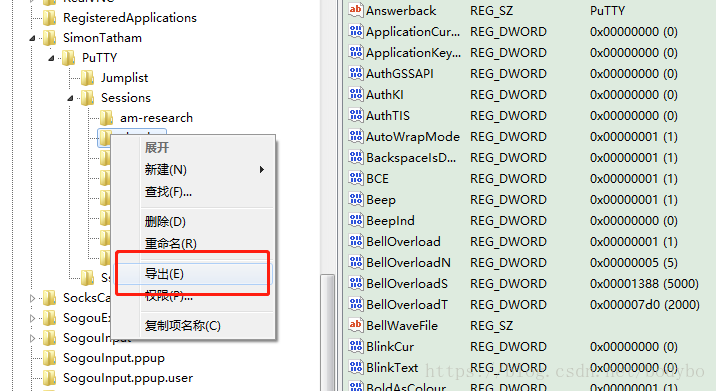Click the BlinkCur DWORD value icon

(x=356, y=346)
